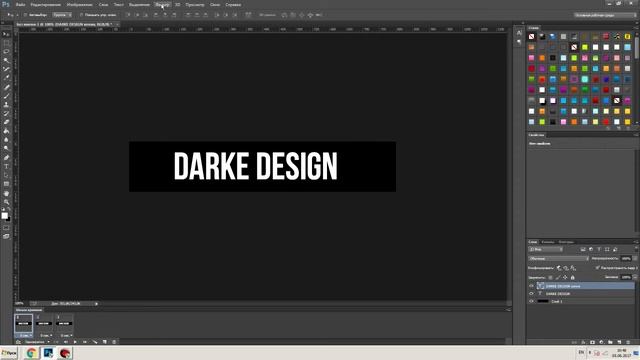The image size is (640, 360).
Task: Select the Quick Selection tool
Action: tap(6, 60)
